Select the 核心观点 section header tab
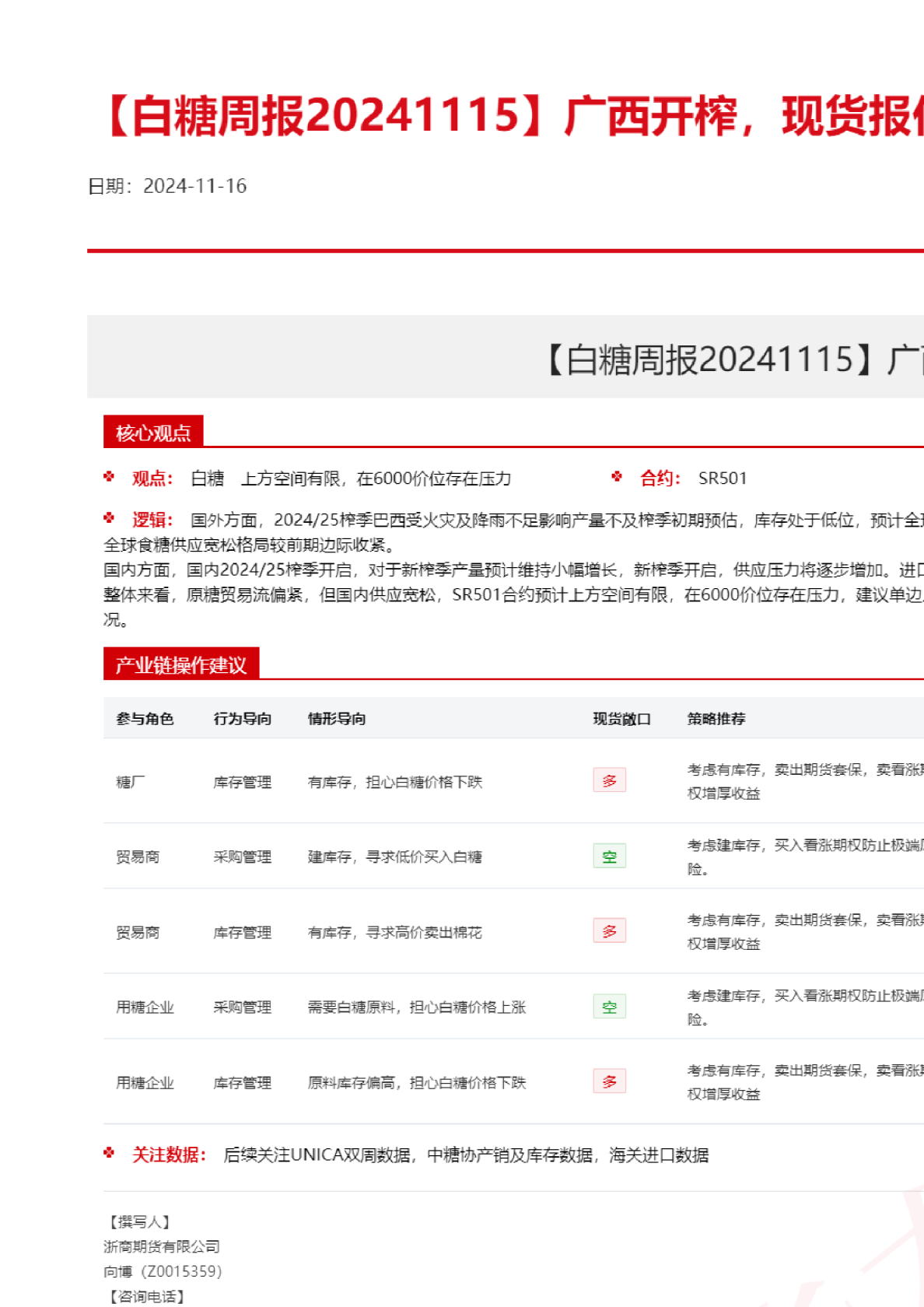Image resolution: width=924 pixels, height=1307 pixels. 153,433
